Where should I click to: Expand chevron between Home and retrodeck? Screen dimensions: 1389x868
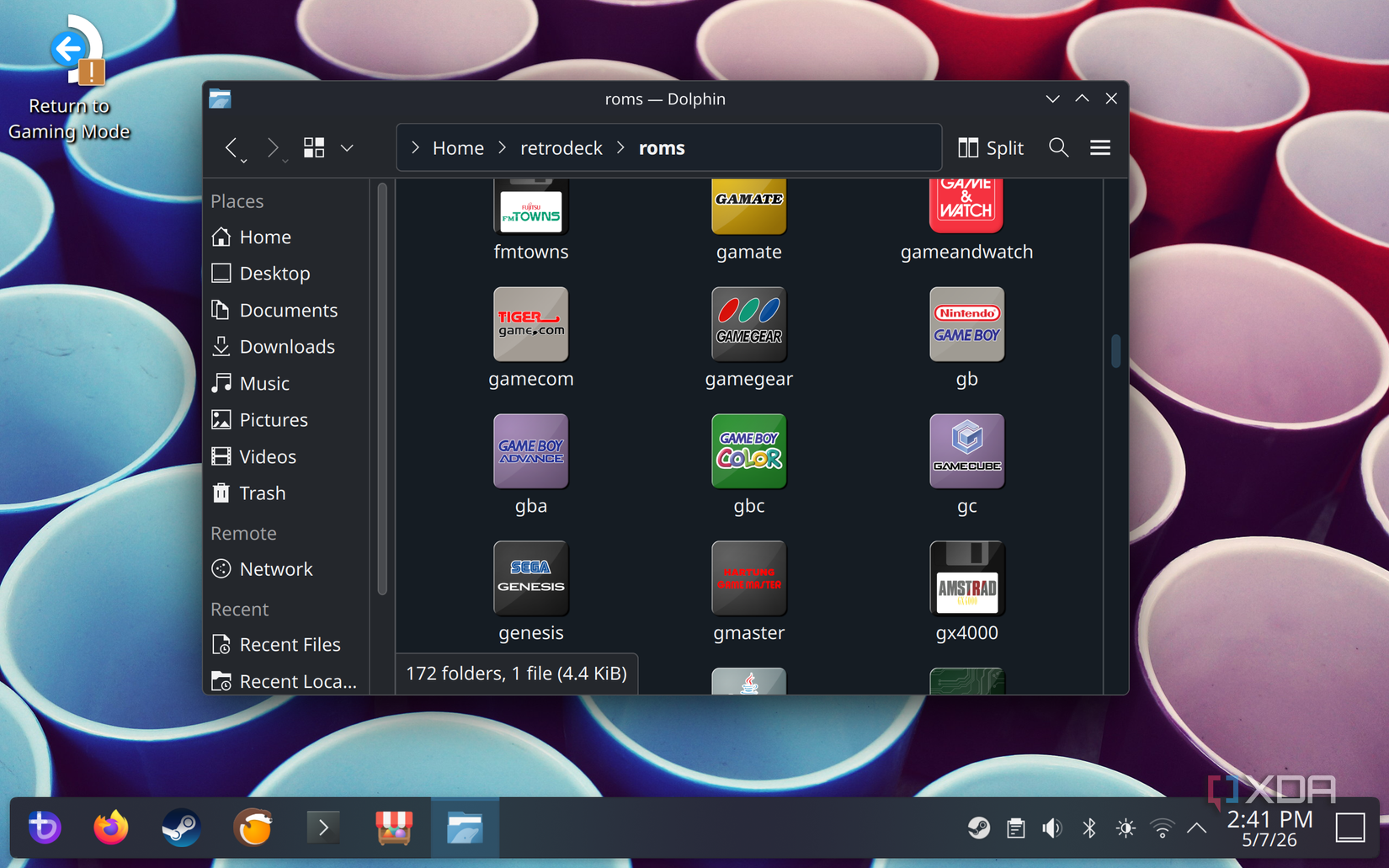pyautogui.click(x=503, y=147)
